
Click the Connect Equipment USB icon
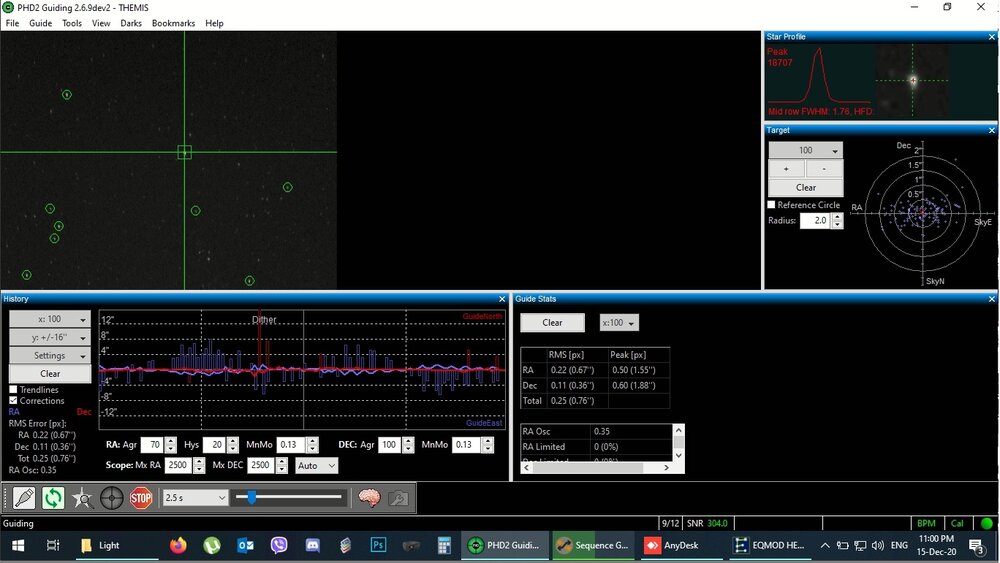pyautogui.click(x=24, y=497)
